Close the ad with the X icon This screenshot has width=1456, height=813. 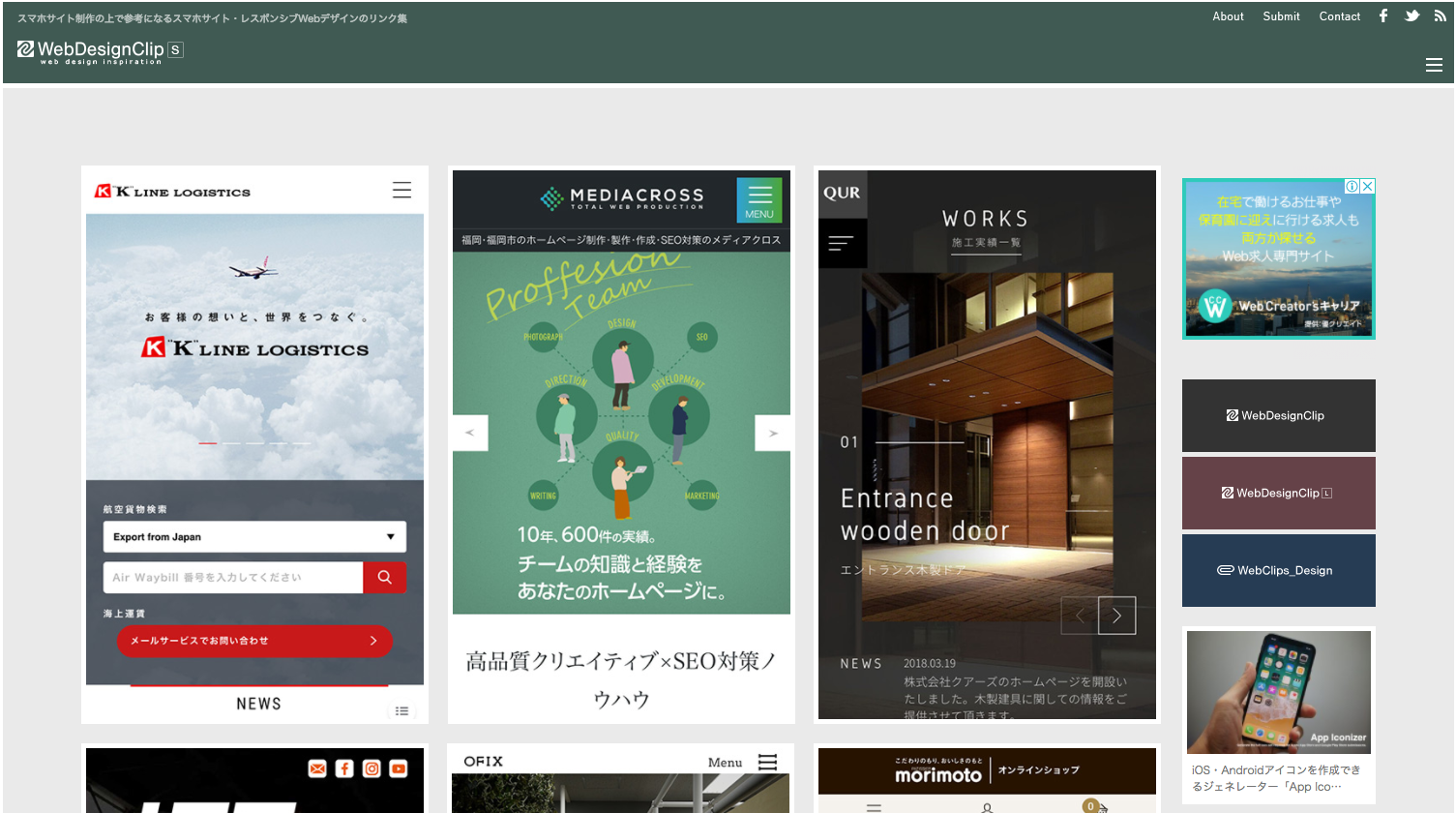tap(1367, 187)
